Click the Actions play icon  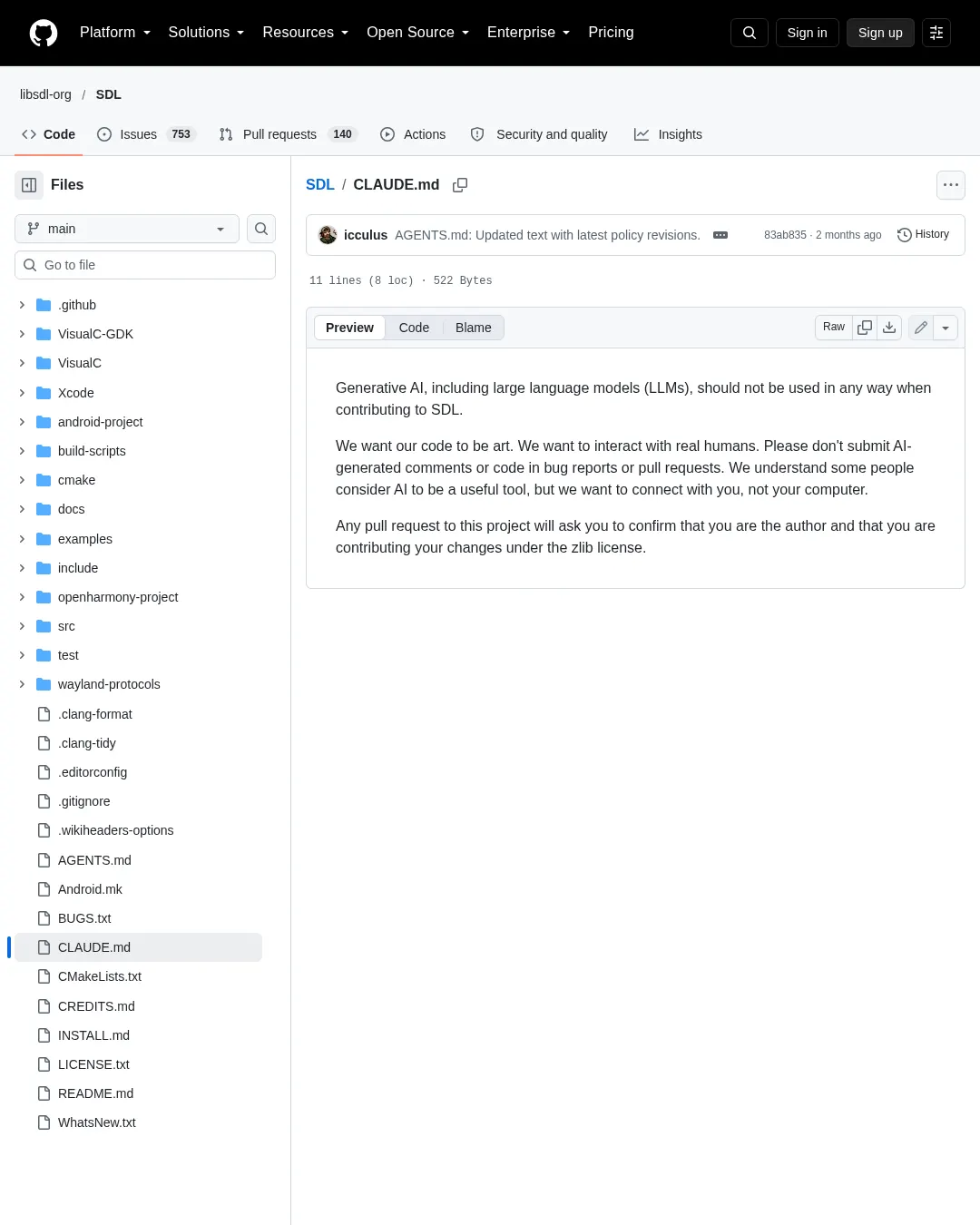pyautogui.click(x=387, y=134)
